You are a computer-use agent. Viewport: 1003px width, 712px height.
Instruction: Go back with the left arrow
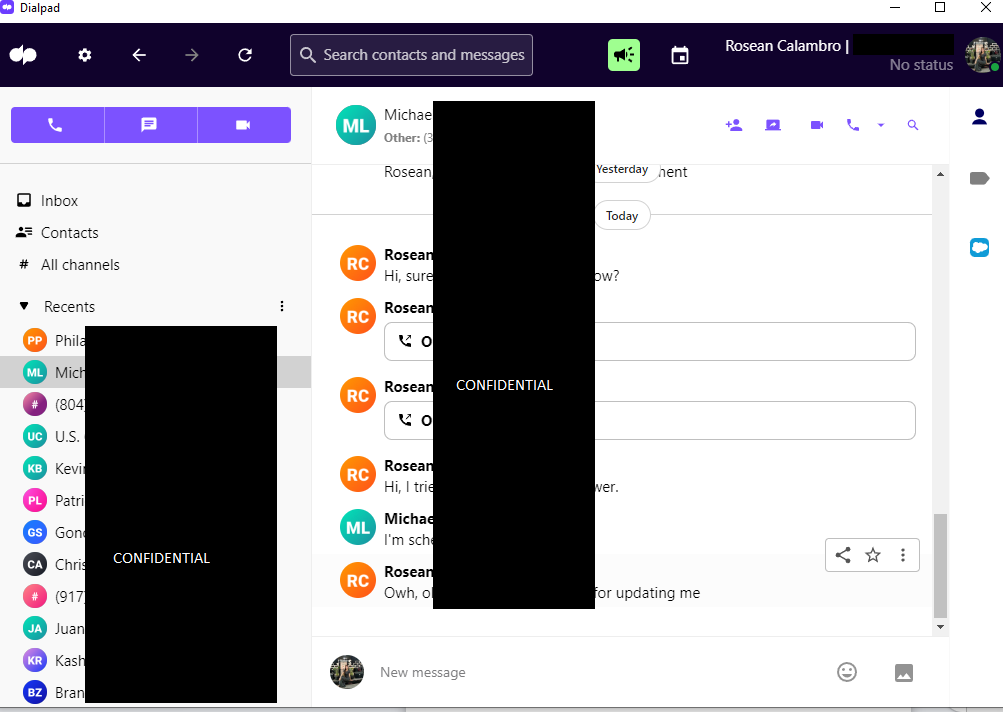click(x=139, y=55)
